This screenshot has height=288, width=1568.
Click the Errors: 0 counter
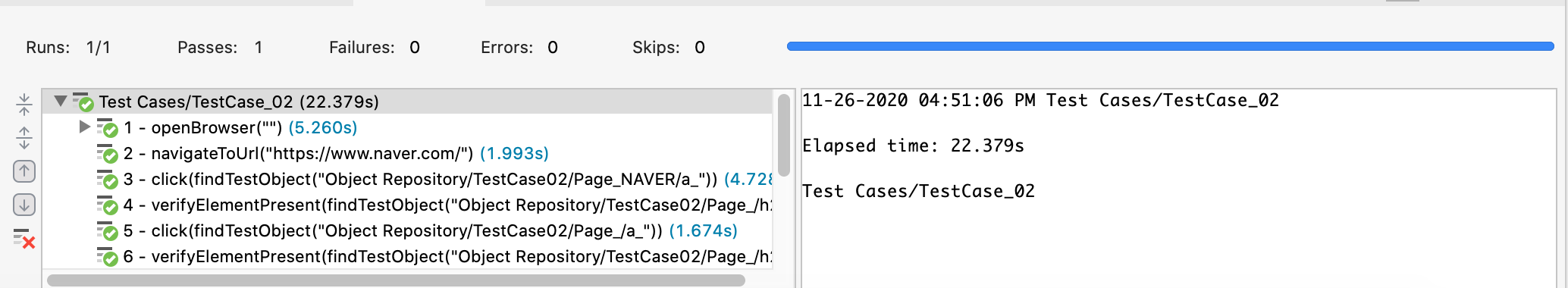[x=519, y=47]
